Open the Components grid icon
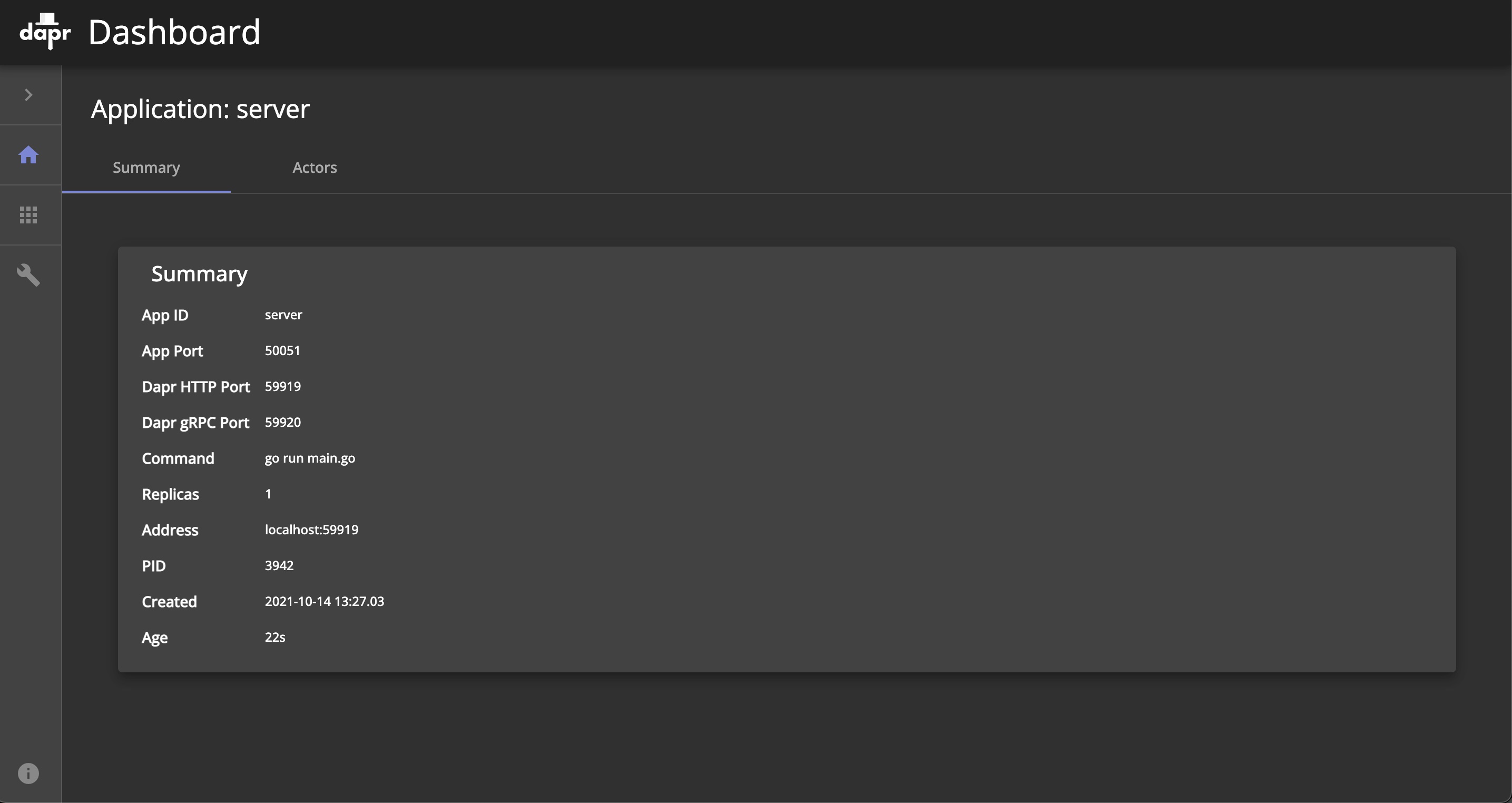 click(28, 215)
